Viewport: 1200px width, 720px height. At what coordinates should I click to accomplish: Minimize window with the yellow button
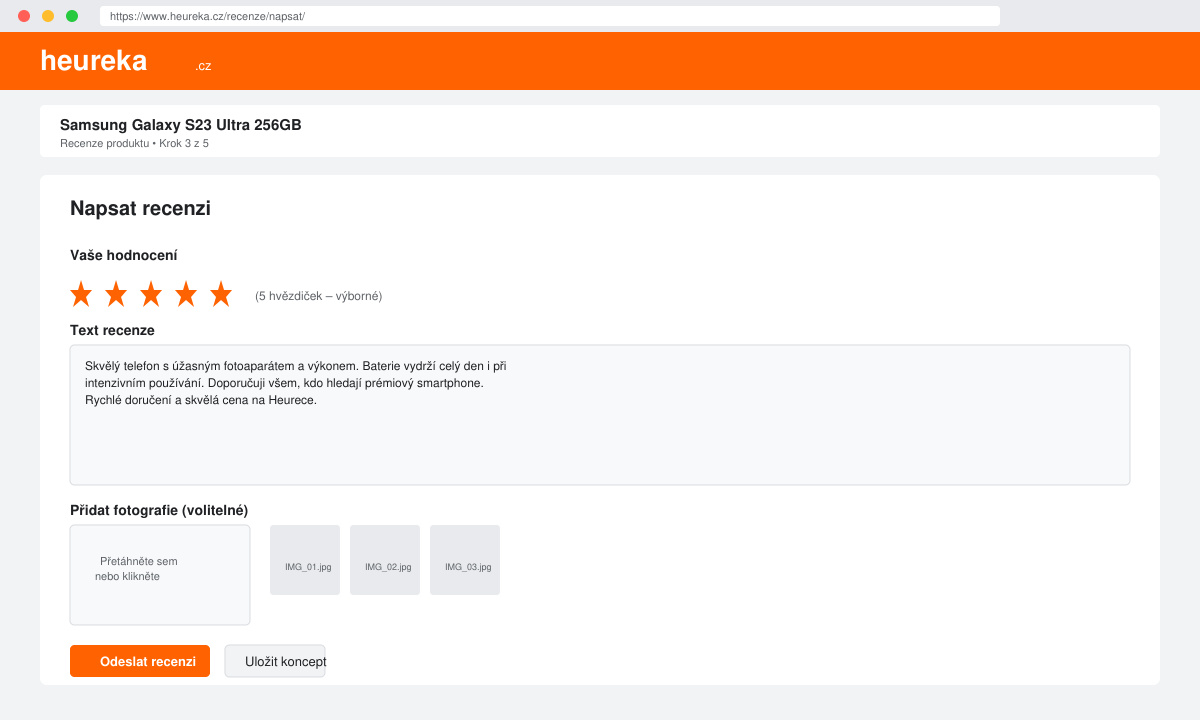click(x=48, y=16)
